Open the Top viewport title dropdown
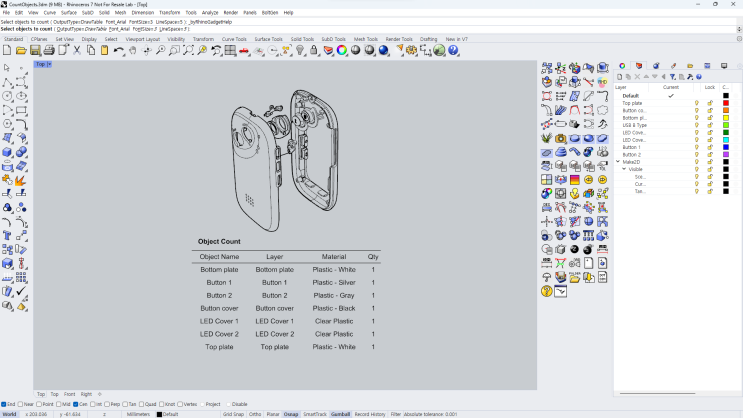The image size is (743, 418). 49,64
